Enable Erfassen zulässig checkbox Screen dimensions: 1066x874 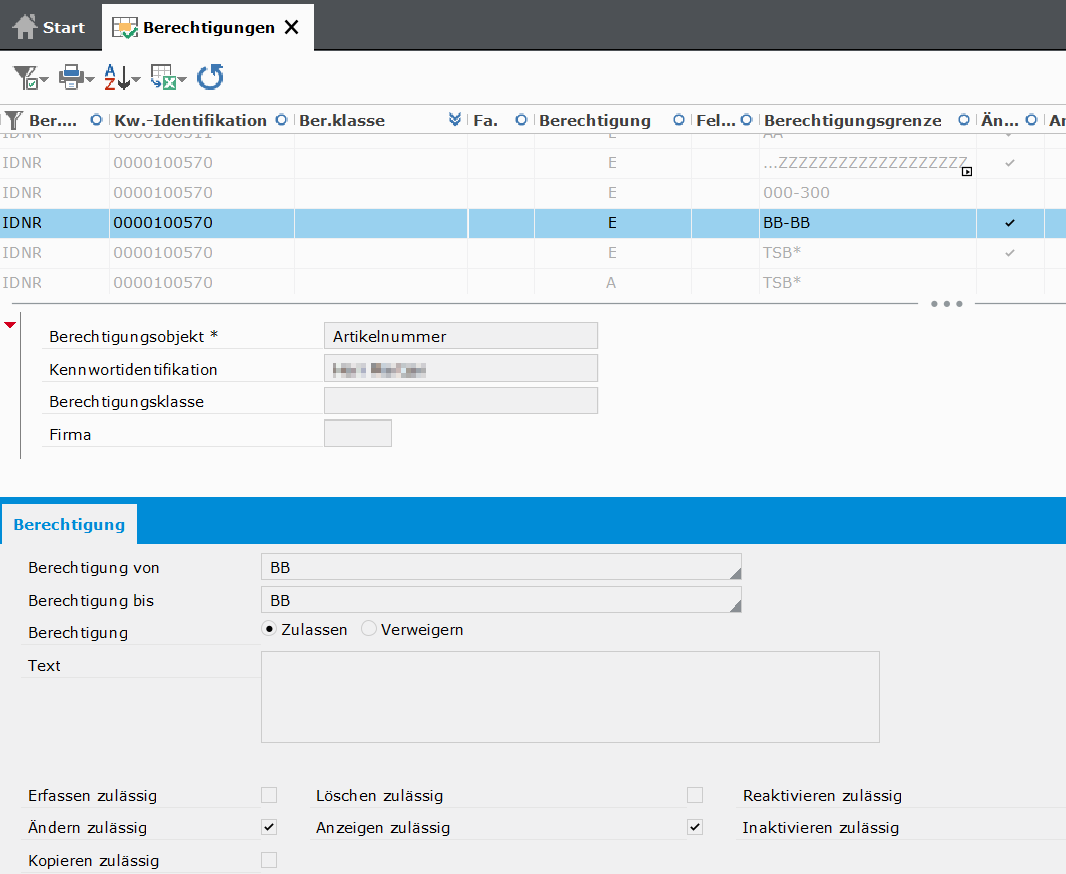tap(269, 794)
